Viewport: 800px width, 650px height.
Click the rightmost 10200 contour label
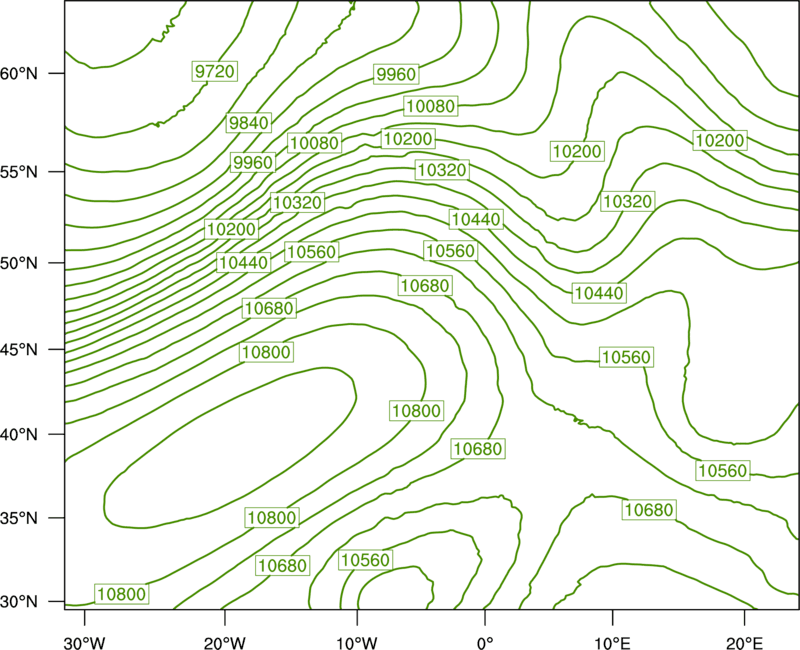click(x=720, y=140)
